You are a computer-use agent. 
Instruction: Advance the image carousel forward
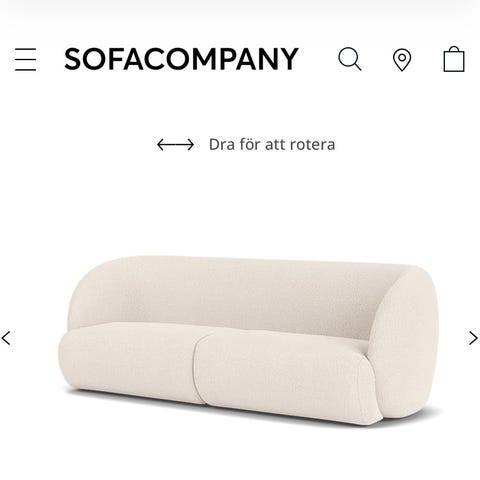473,338
